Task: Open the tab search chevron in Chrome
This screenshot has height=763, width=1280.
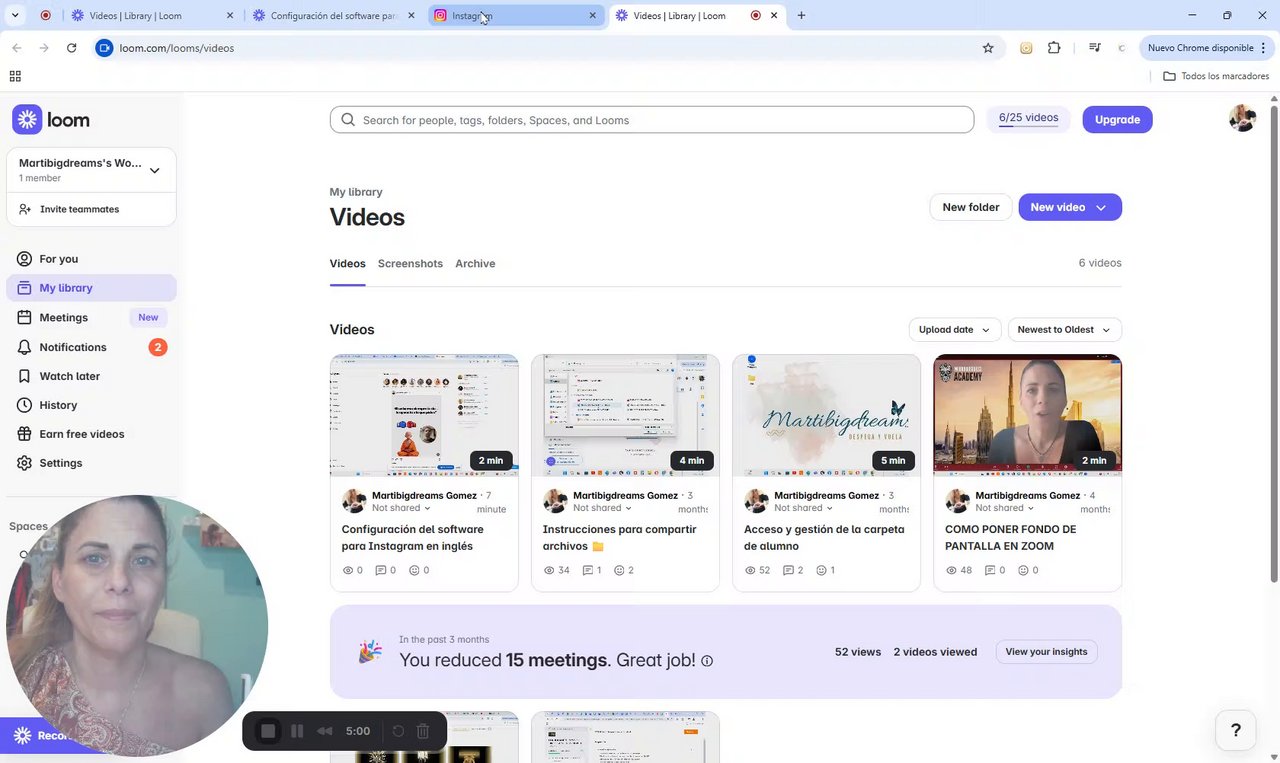Action: [x=15, y=16]
